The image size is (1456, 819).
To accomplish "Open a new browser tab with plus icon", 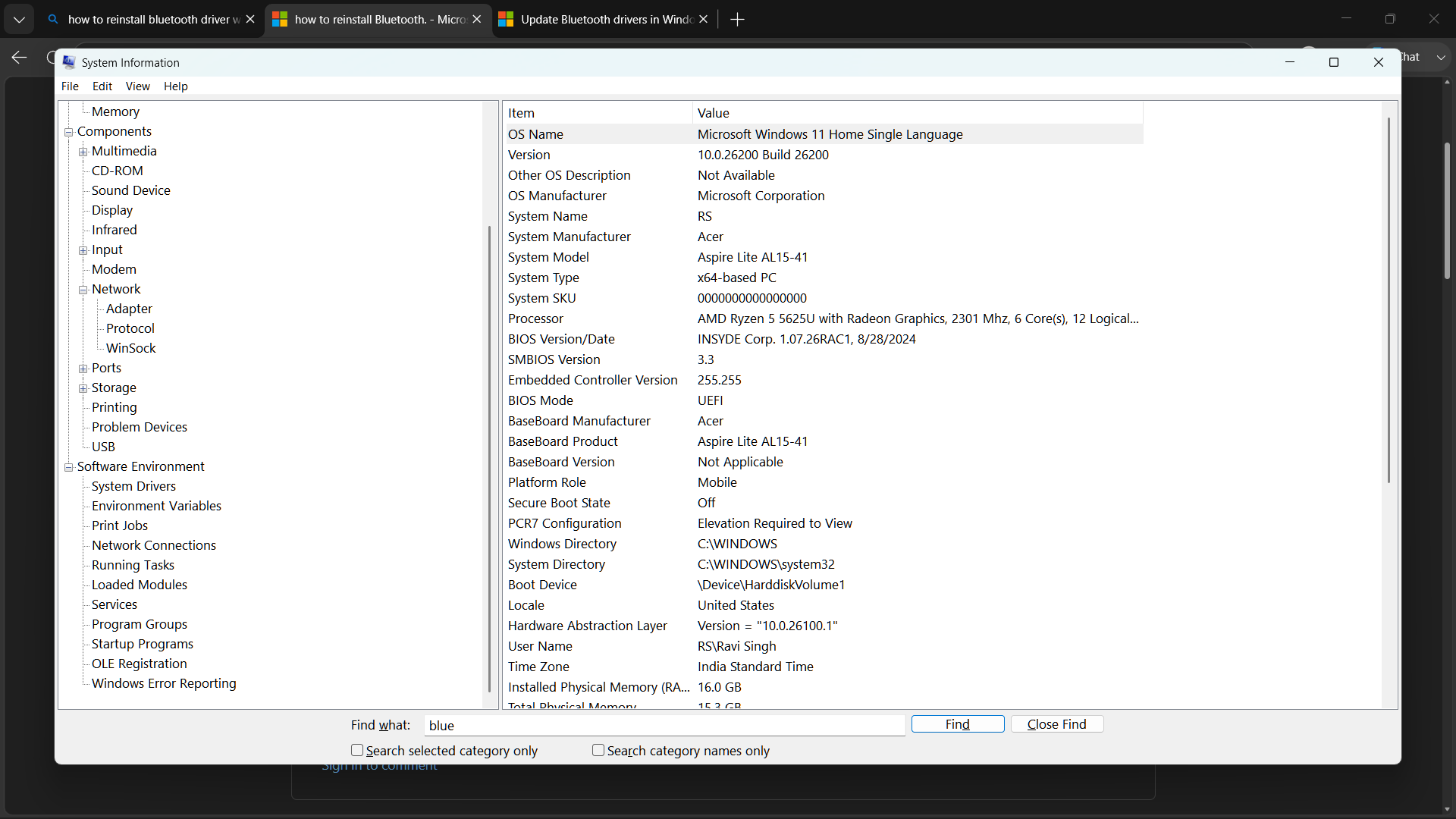I will [737, 19].
